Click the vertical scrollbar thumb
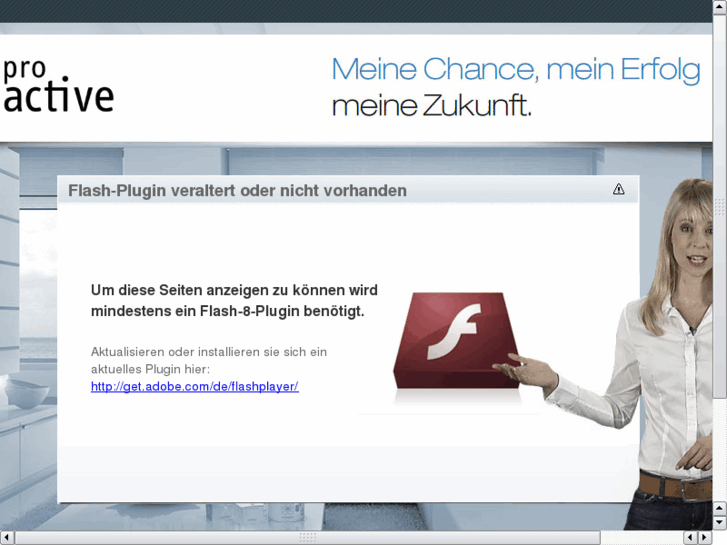 click(x=720, y=205)
